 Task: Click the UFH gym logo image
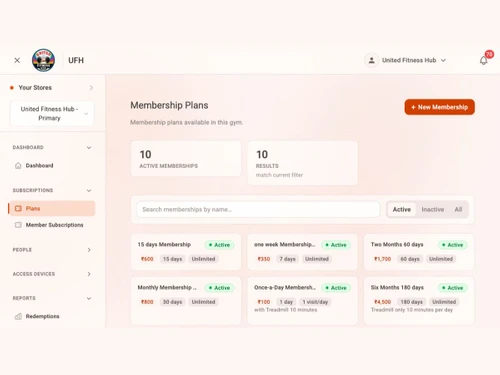(43, 60)
